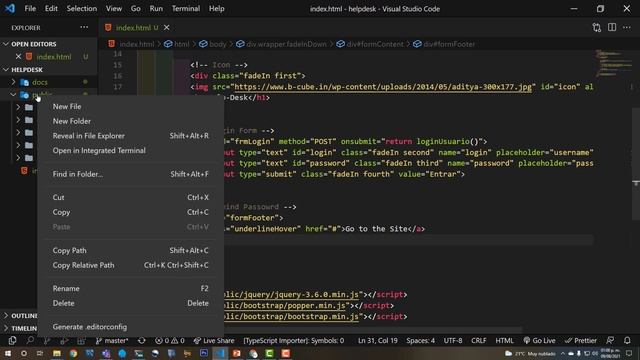This screenshot has height=360, width=640.
Task: Click the VS Code logo icon
Action: (x=9, y=8)
